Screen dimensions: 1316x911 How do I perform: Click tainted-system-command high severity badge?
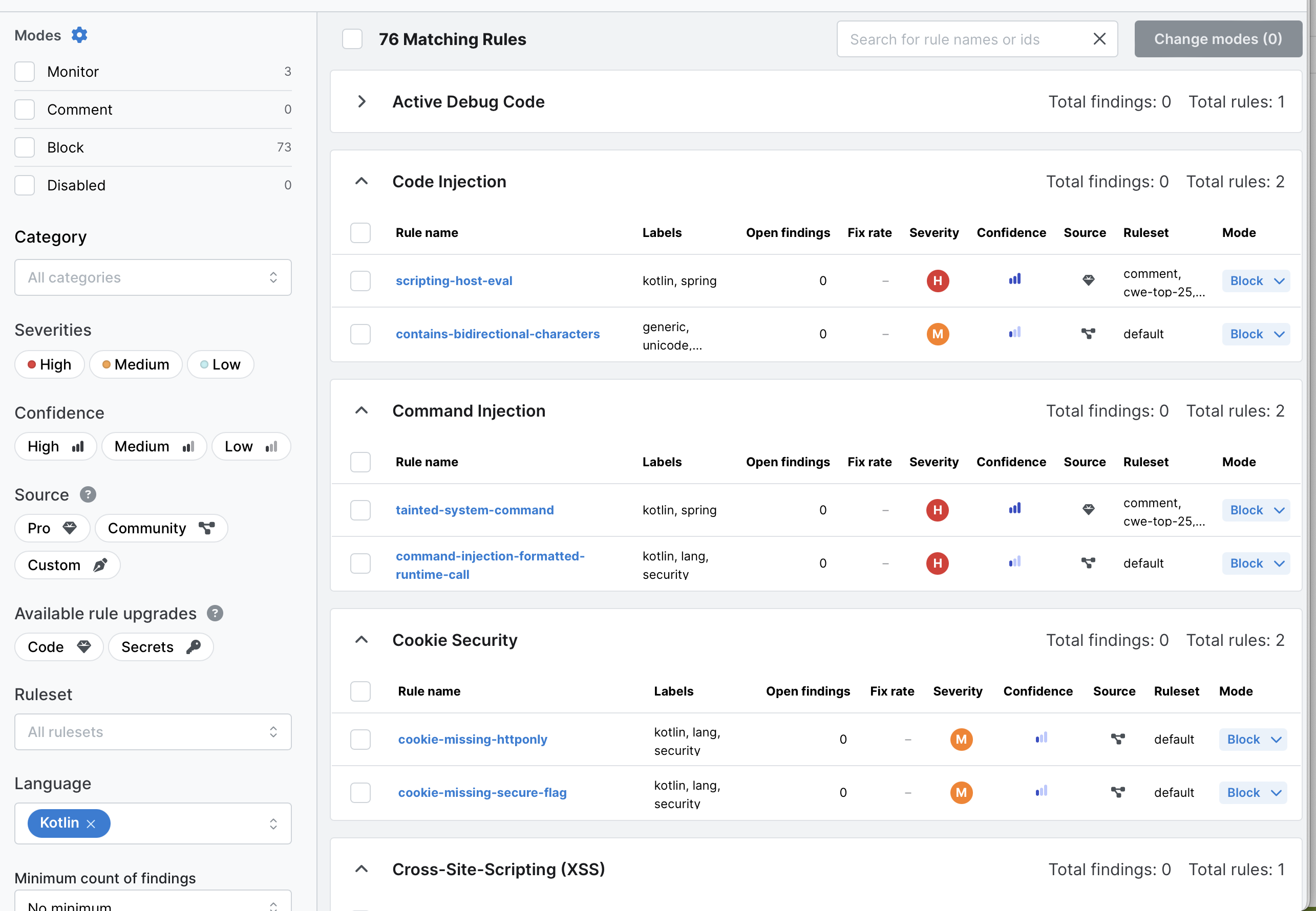point(938,510)
